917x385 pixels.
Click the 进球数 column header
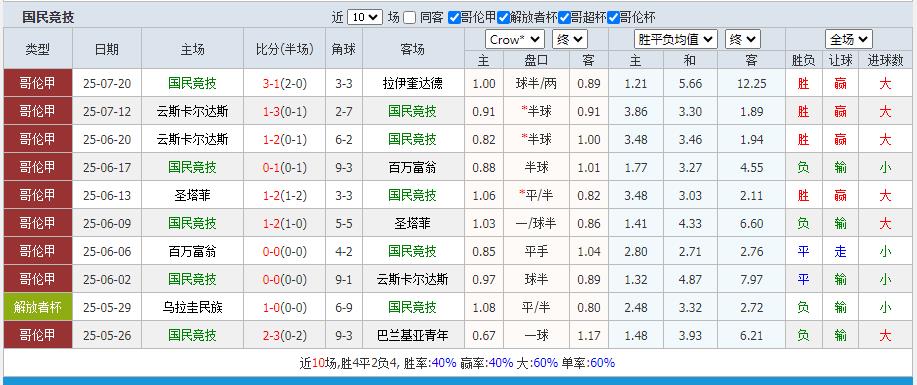[x=885, y=60]
